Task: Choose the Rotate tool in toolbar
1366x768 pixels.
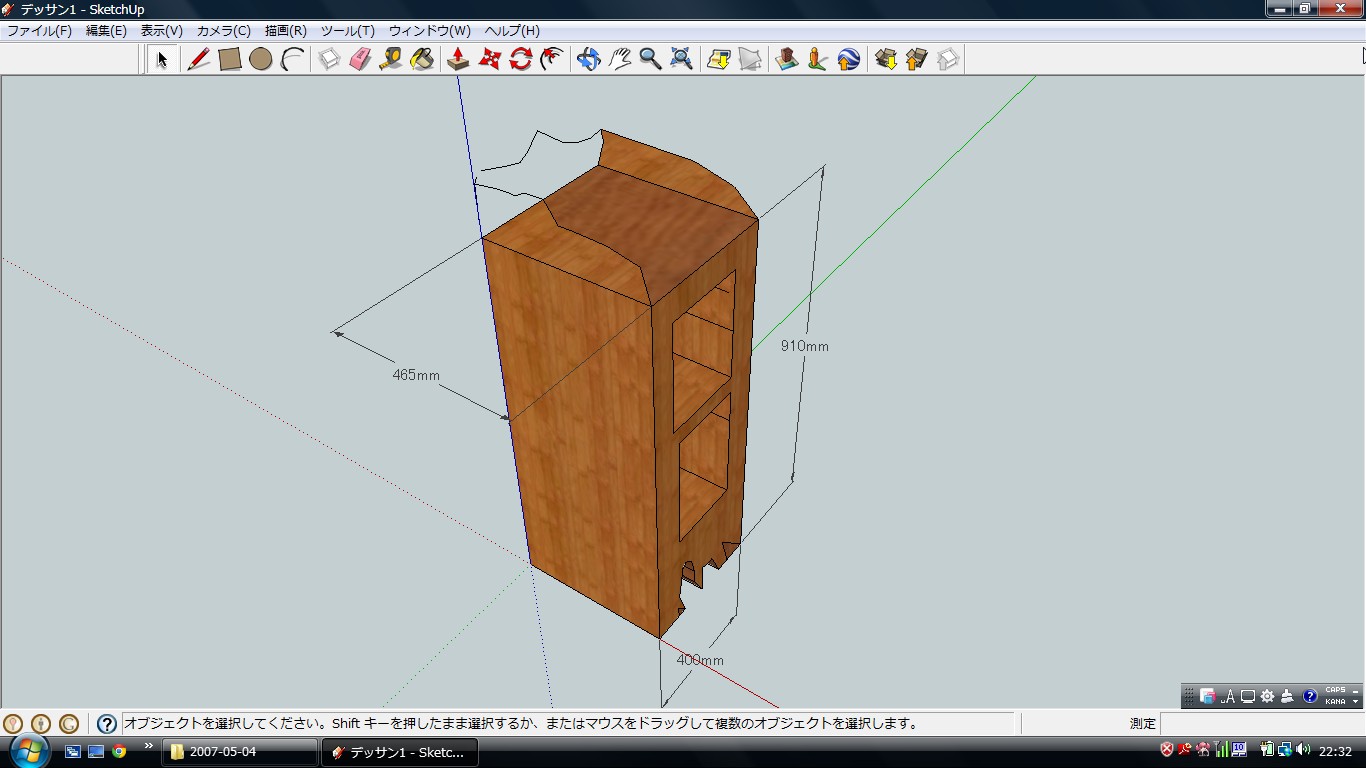Action: [x=520, y=60]
